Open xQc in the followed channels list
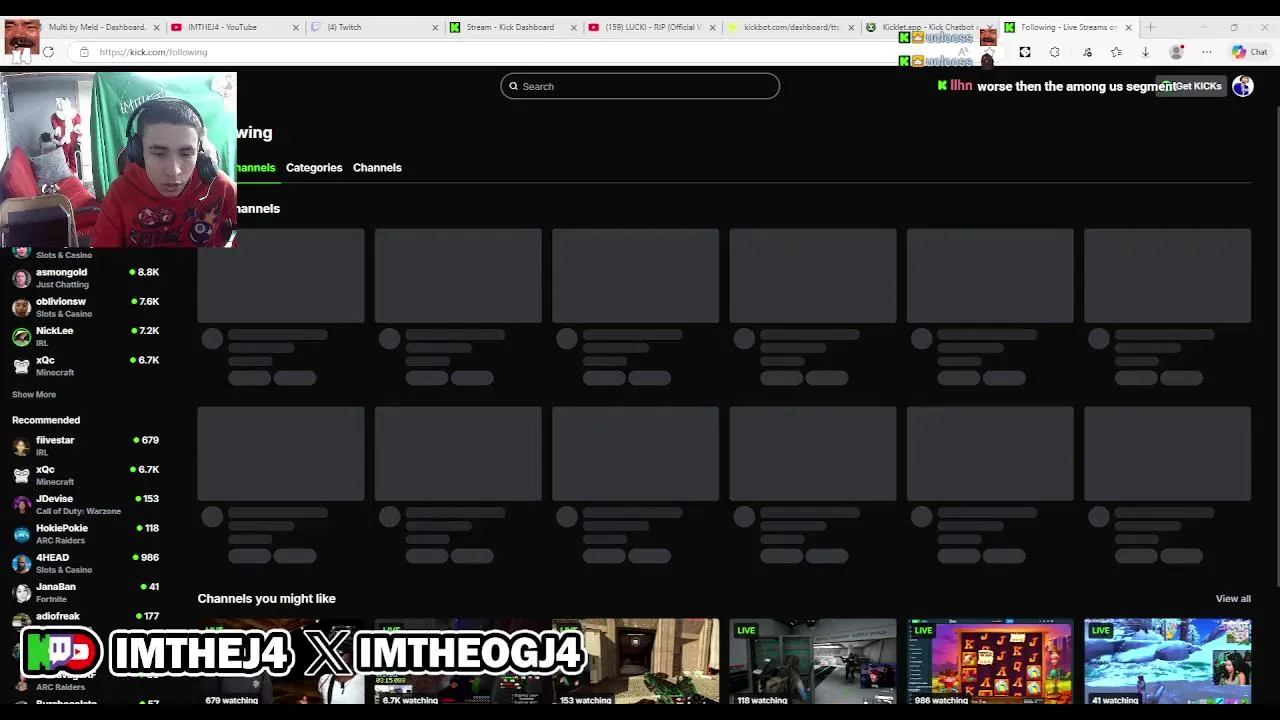The image size is (1280, 720). point(85,366)
